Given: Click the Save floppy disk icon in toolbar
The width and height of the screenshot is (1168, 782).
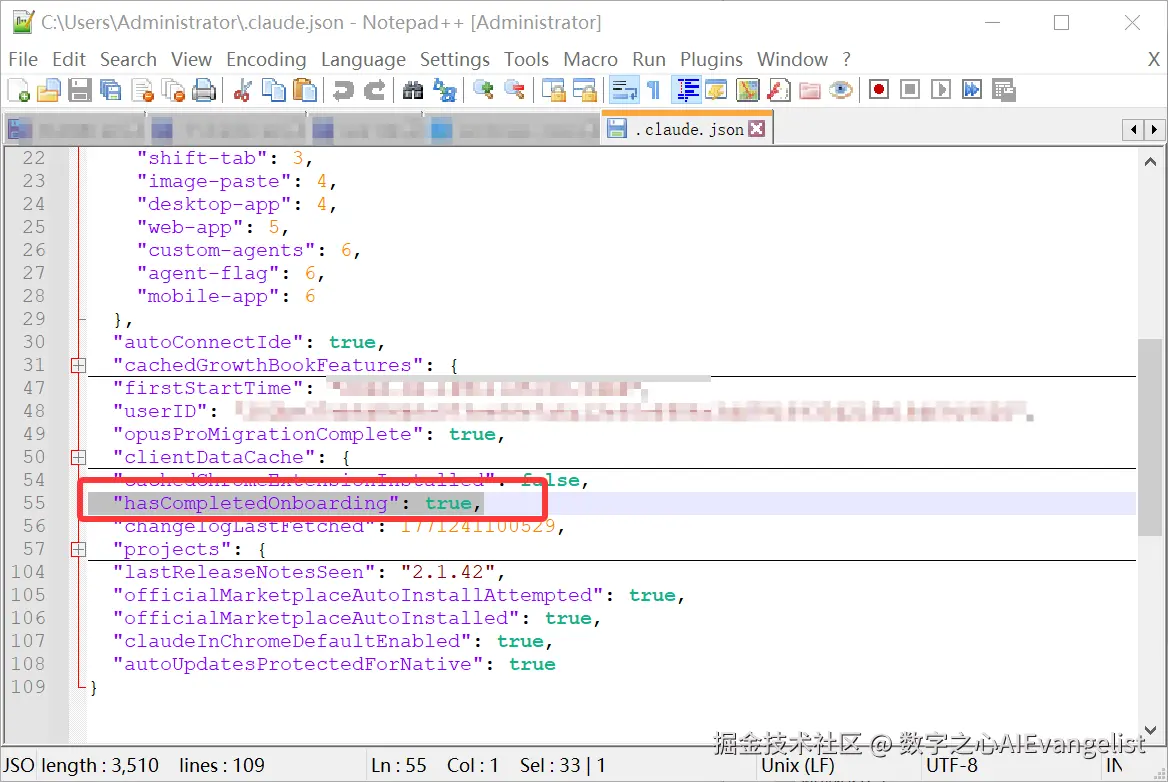Looking at the screenshot, I should (80, 90).
